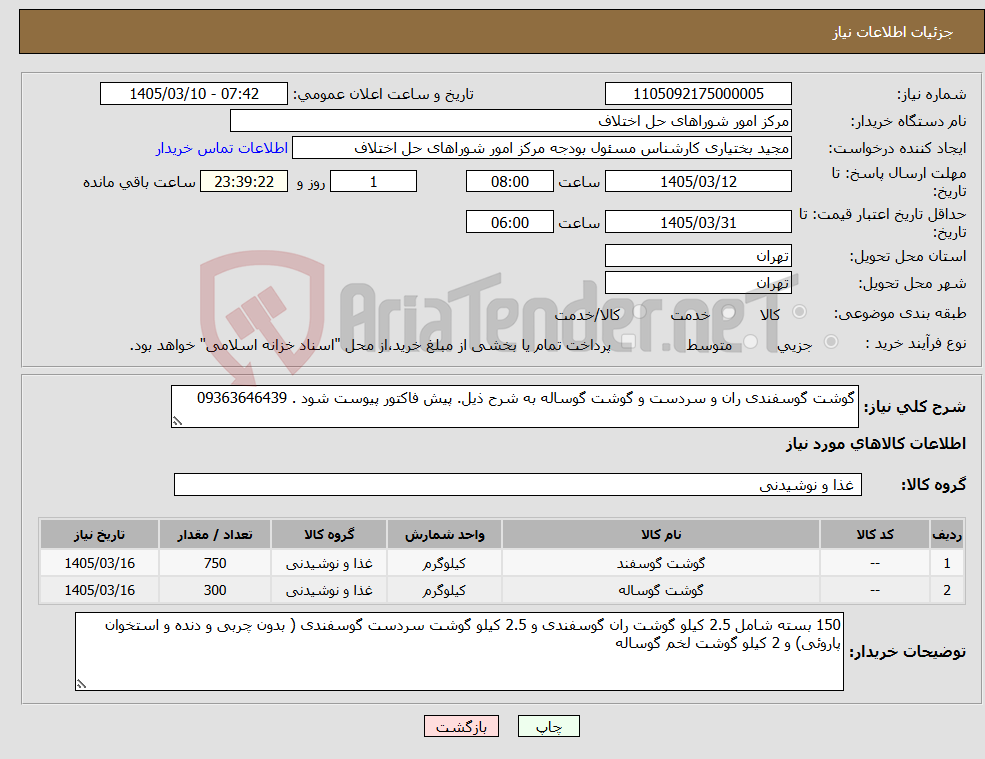Click the quantity cell 300
Image resolution: width=985 pixels, height=759 pixels.
coord(215,591)
